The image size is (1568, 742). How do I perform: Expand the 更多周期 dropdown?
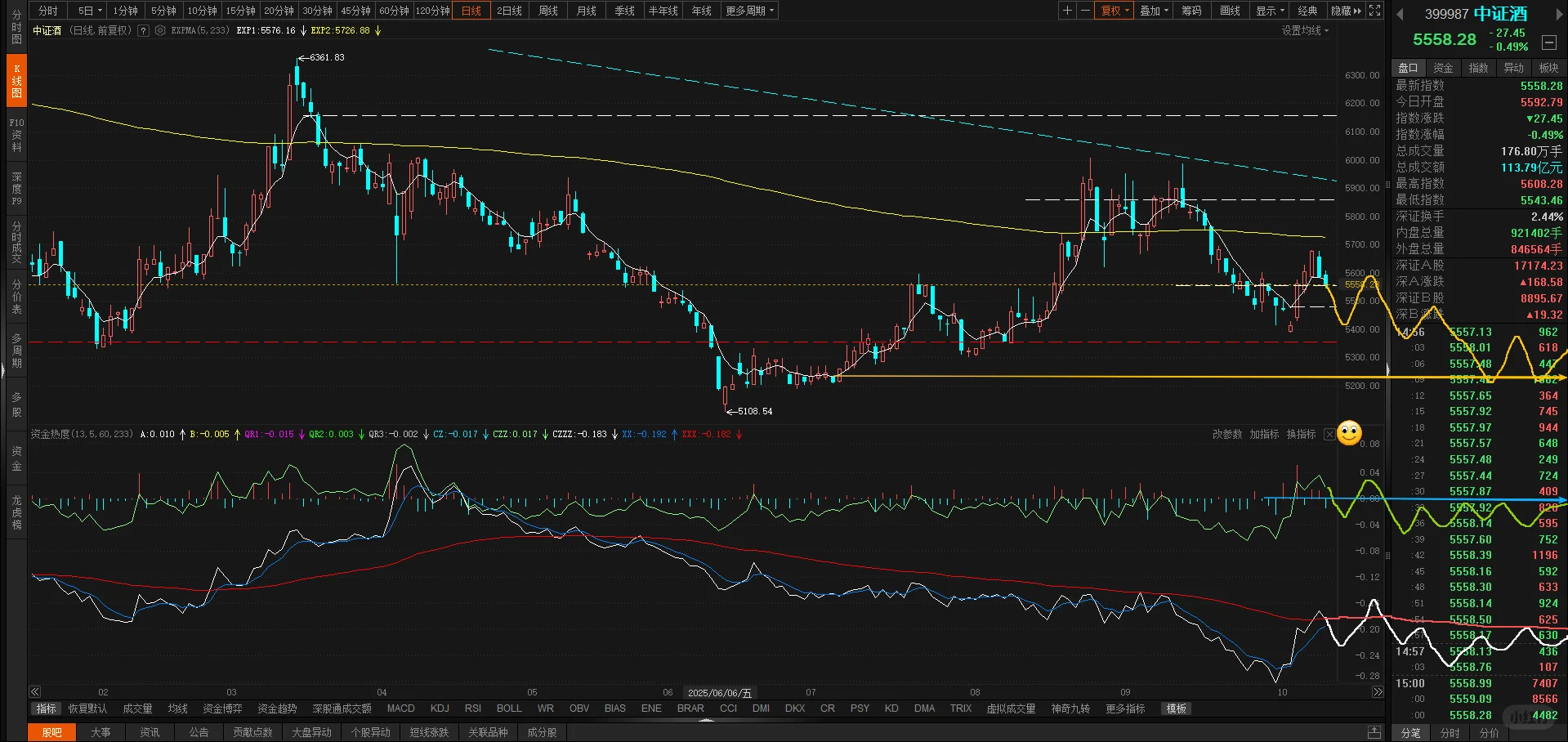(x=750, y=11)
